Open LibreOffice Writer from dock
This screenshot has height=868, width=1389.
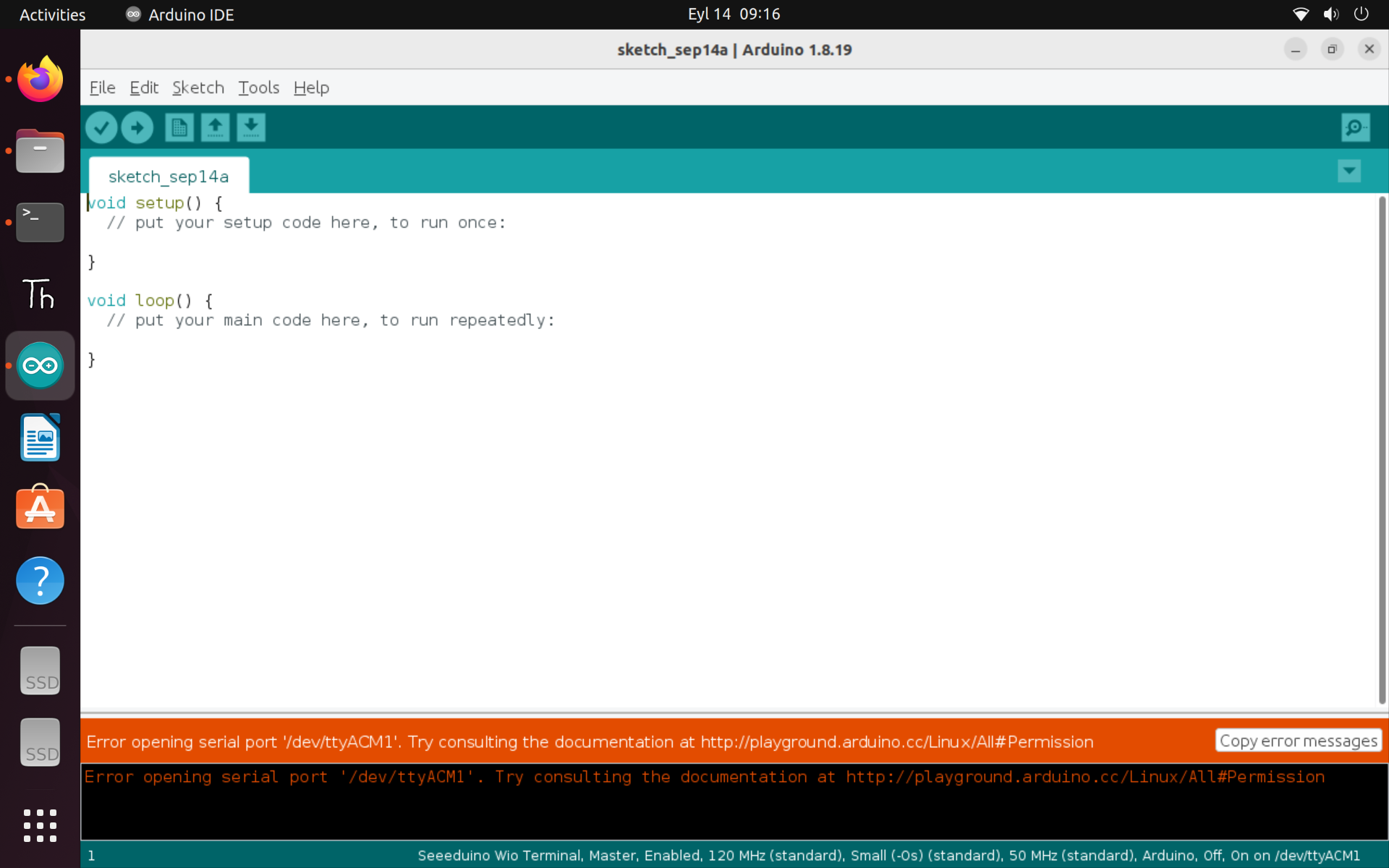(x=40, y=437)
